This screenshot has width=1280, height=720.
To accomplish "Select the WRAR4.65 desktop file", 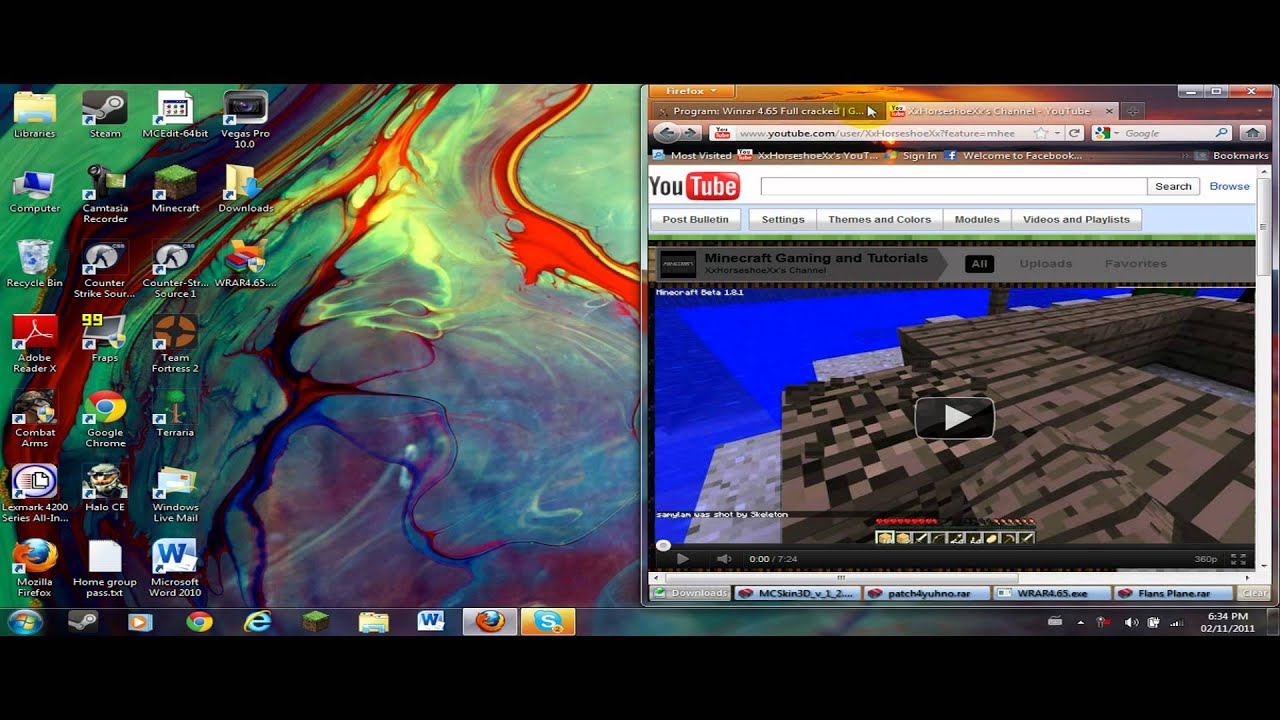I will [245, 264].
